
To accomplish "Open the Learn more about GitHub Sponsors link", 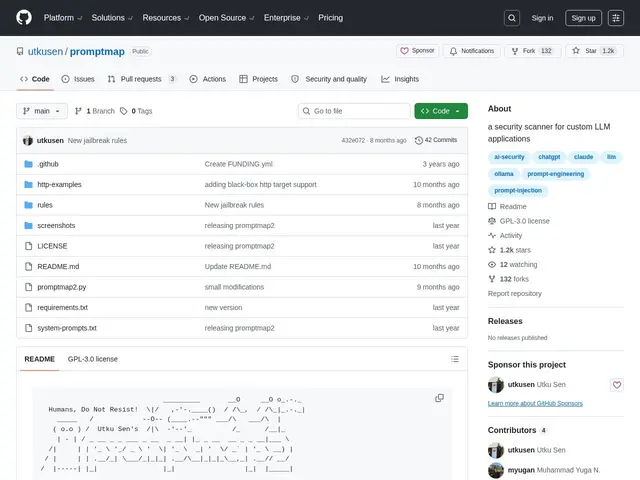I will click(535, 403).
